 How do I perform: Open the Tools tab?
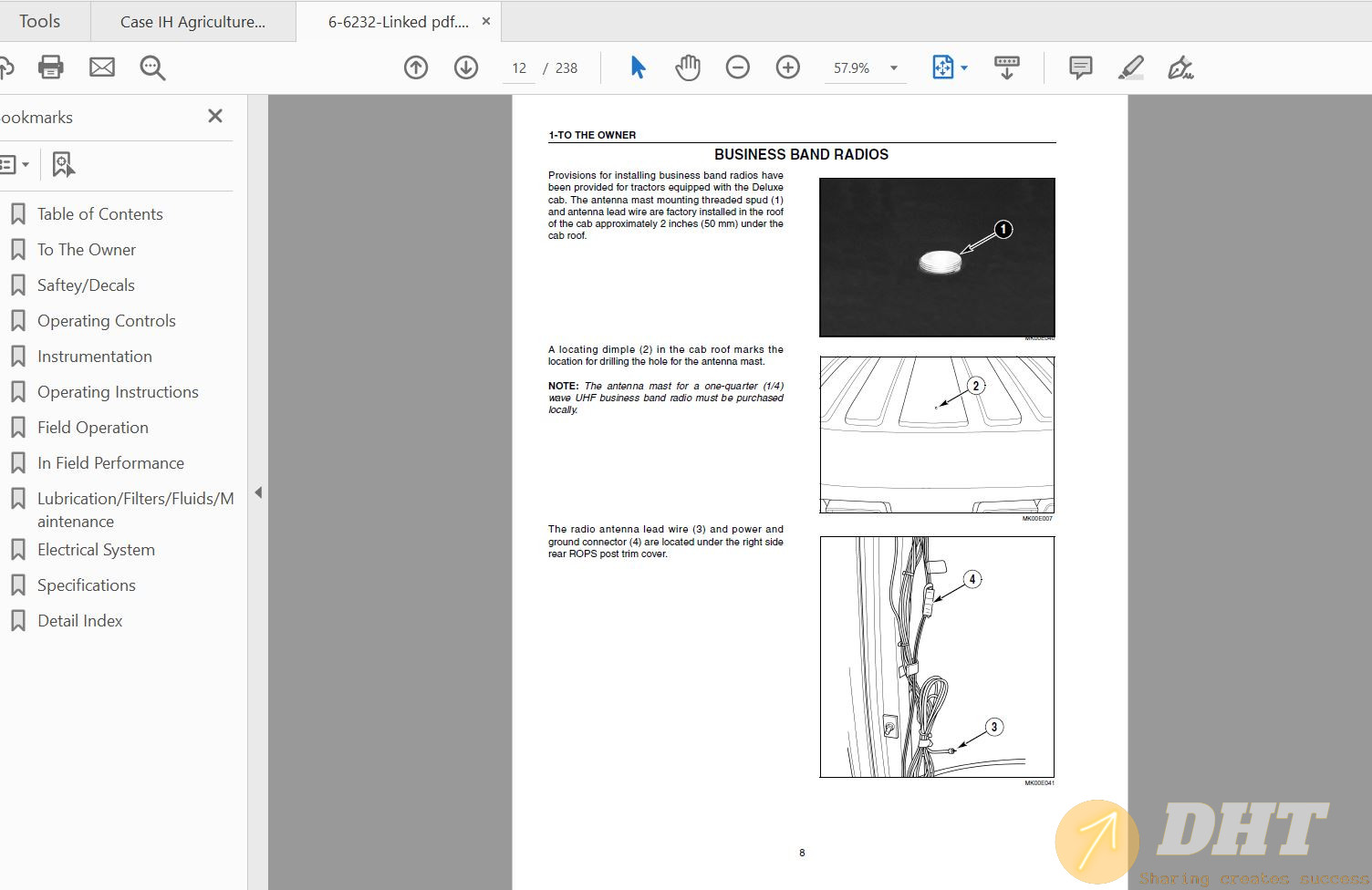[x=40, y=21]
